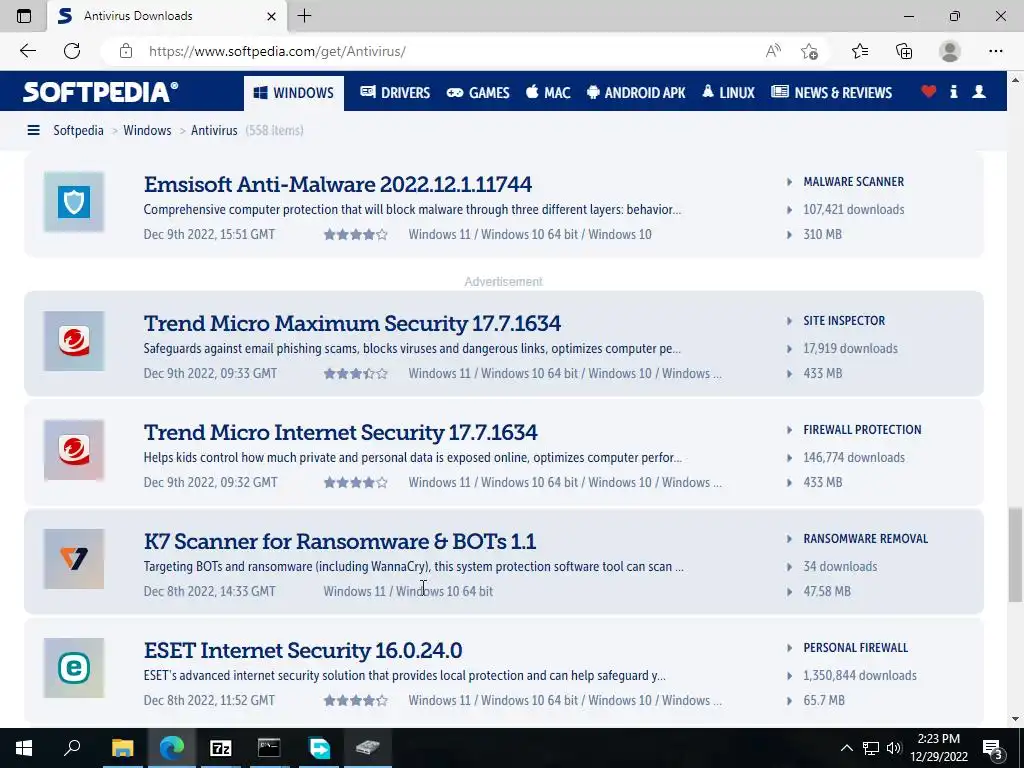
Task: Open the Favorites list icon
Action: point(859,51)
